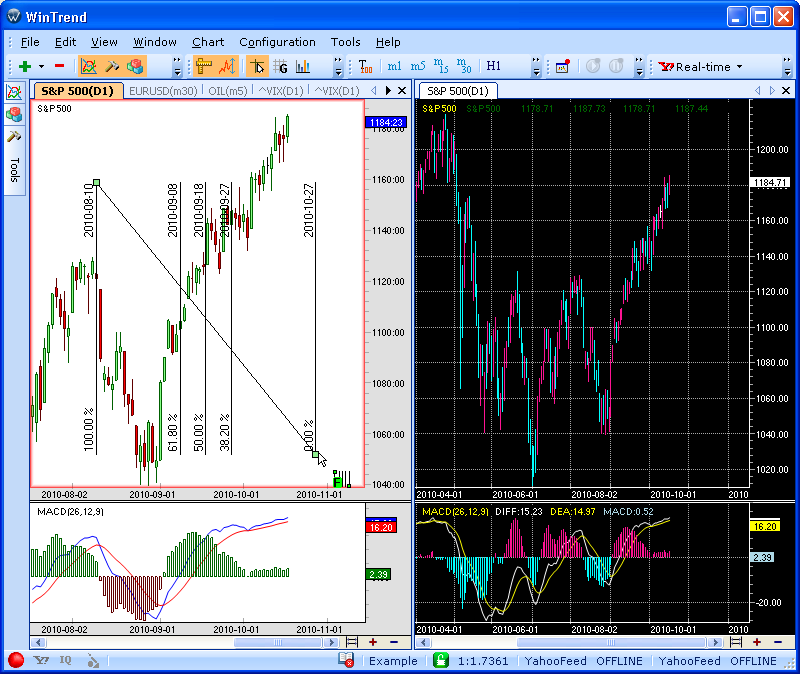Click the left chart horizontal scrollbar thumb
Image resolution: width=800 pixels, height=674 pixels.
279,642
